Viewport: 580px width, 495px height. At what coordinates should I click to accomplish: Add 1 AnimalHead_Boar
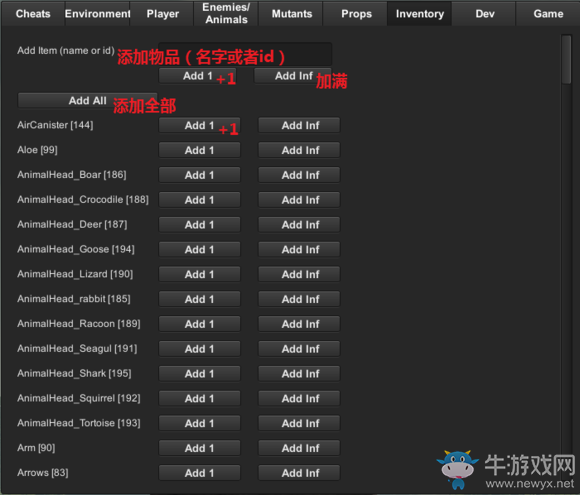coord(199,175)
